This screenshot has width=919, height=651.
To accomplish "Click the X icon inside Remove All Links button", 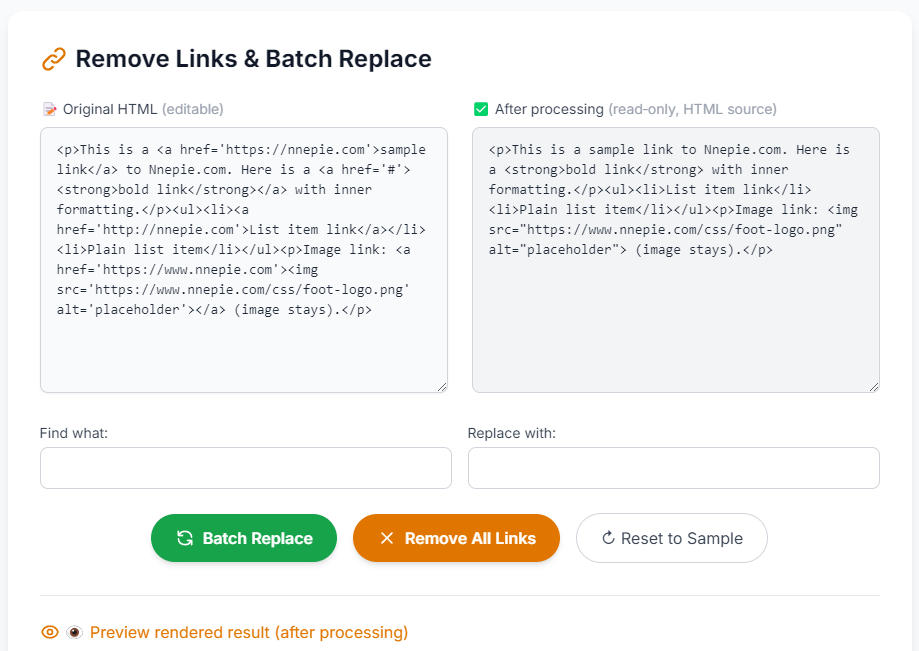I will pos(387,538).
